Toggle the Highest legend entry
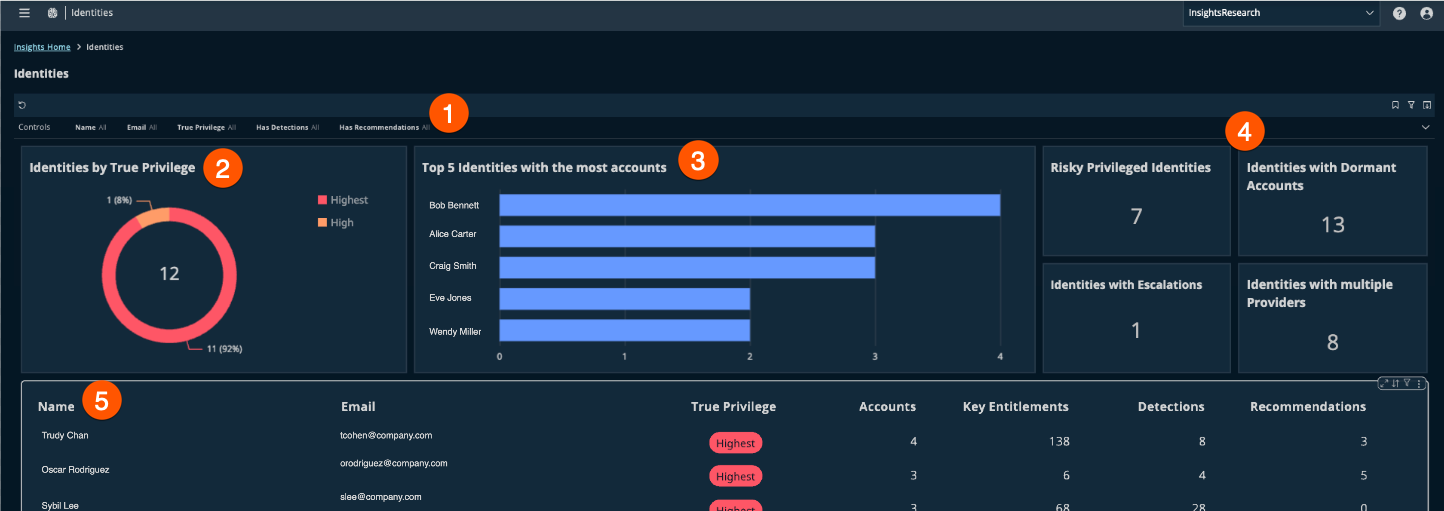This screenshot has height=511, width=1444. coord(342,200)
